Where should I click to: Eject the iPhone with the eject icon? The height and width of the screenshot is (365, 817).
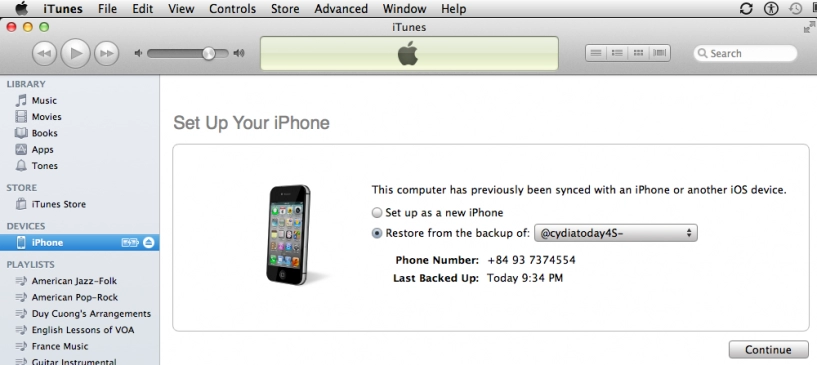click(148, 243)
